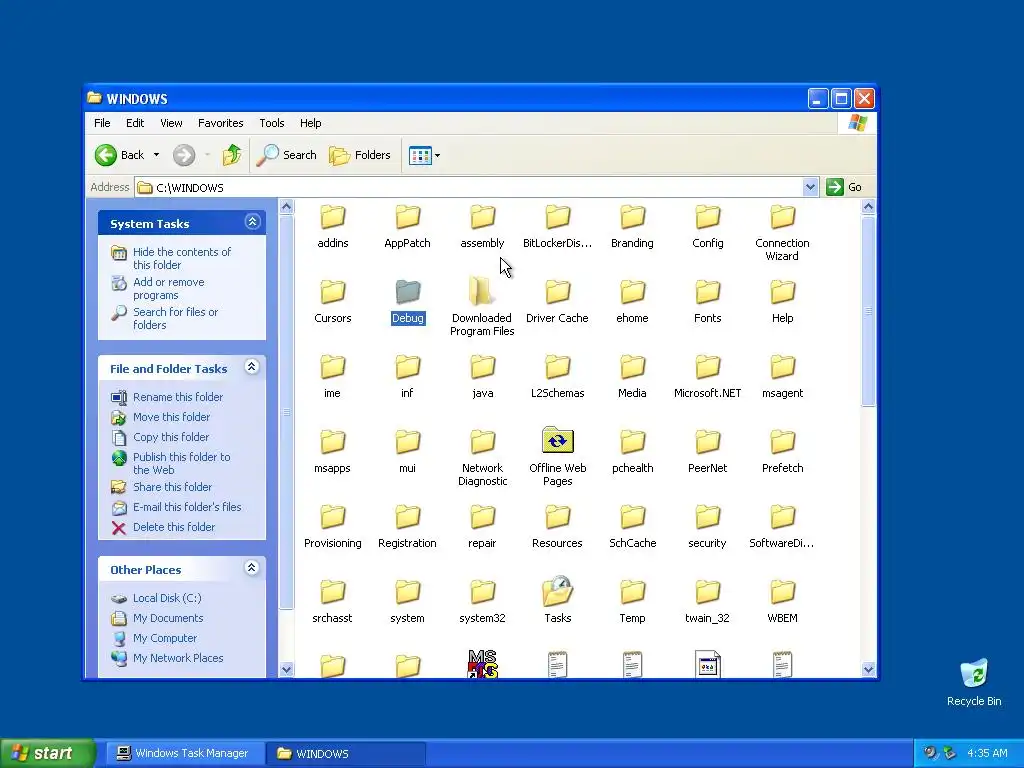Toggle the Folders pane button

pos(360,155)
